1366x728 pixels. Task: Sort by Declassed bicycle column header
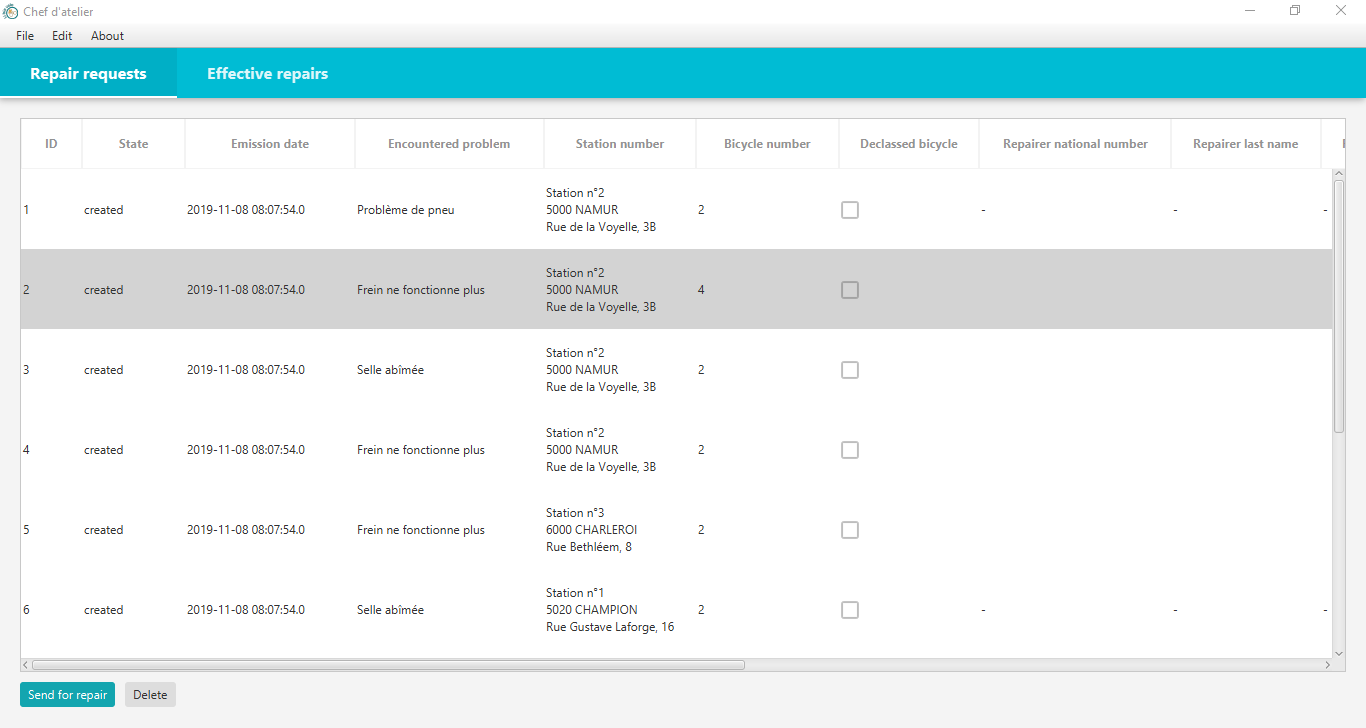click(909, 144)
